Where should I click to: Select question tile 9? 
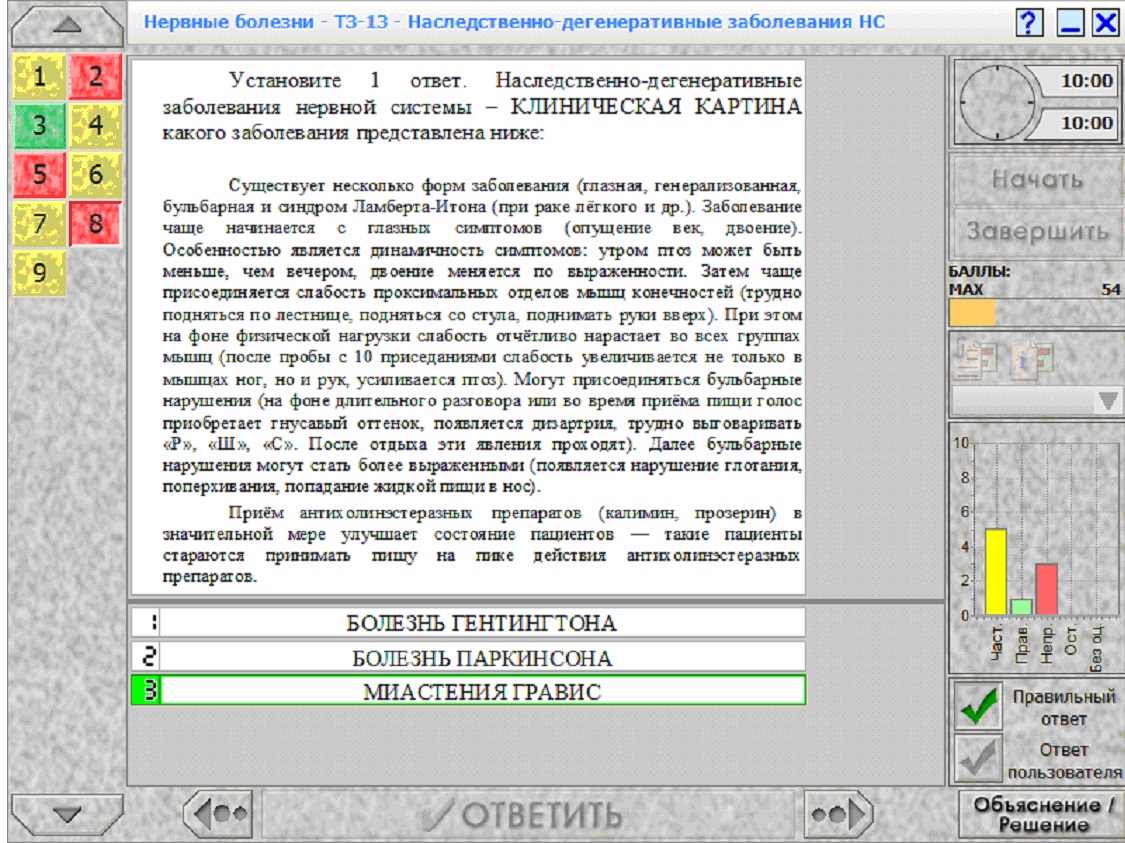coord(39,273)
